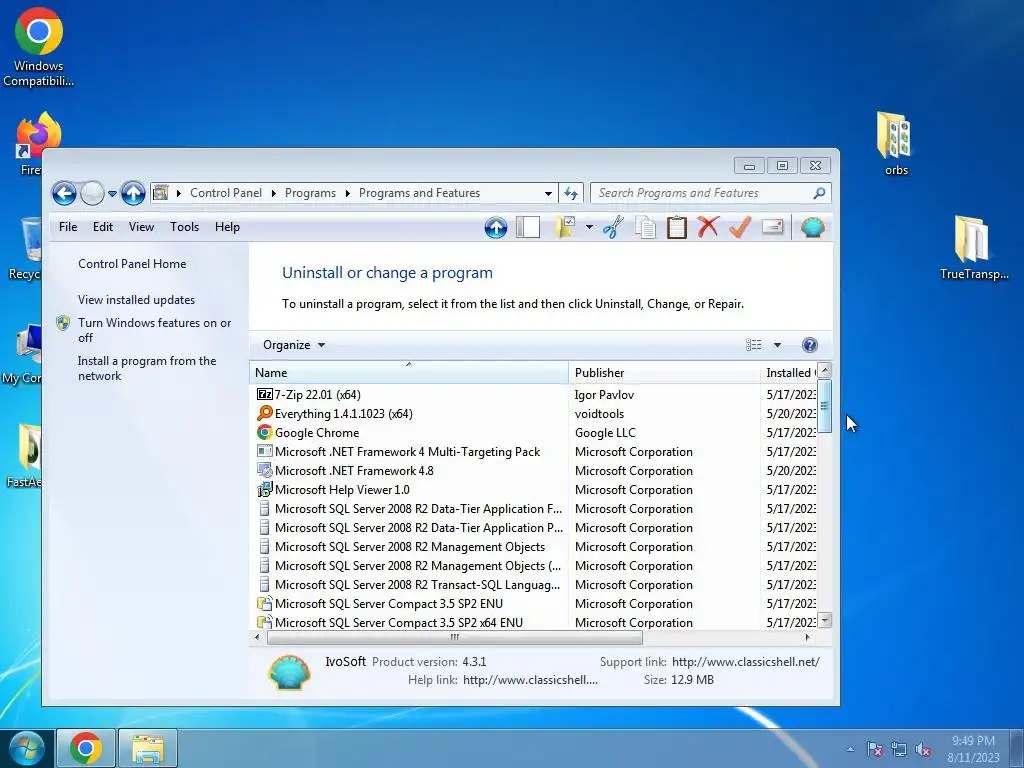Select Microsoft .NET Framework 4 Multi-Targeting Pack

pos(408,451)
